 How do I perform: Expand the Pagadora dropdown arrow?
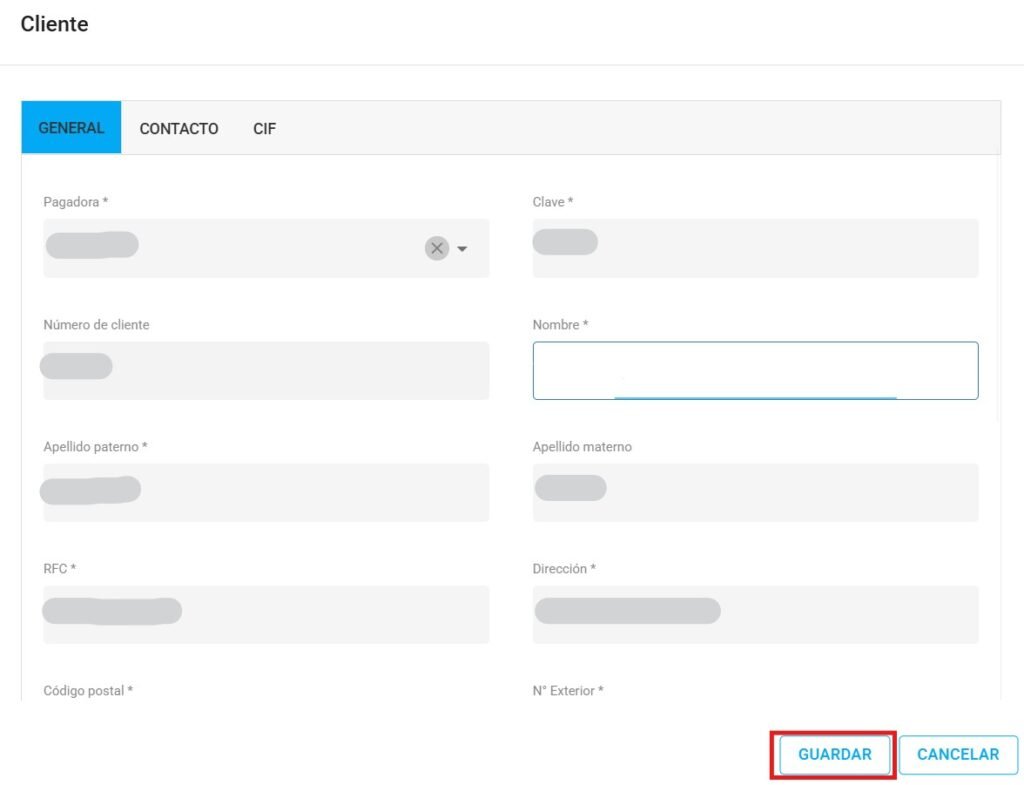click(x=462, y=249)
